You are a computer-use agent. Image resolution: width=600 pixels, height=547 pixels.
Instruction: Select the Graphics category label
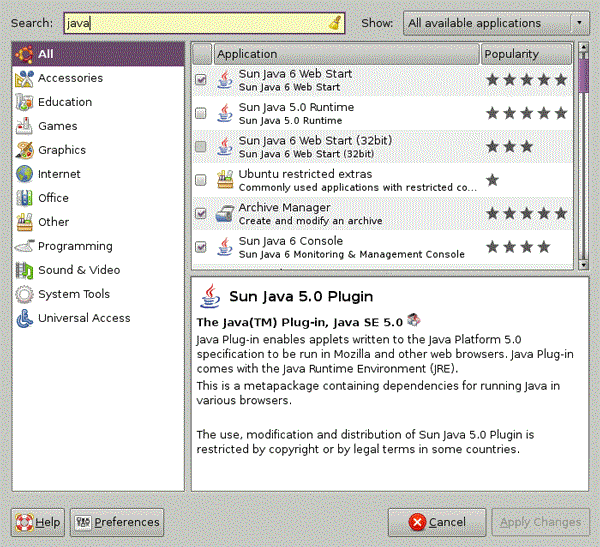pyautogui.click(x=62, y=150)
